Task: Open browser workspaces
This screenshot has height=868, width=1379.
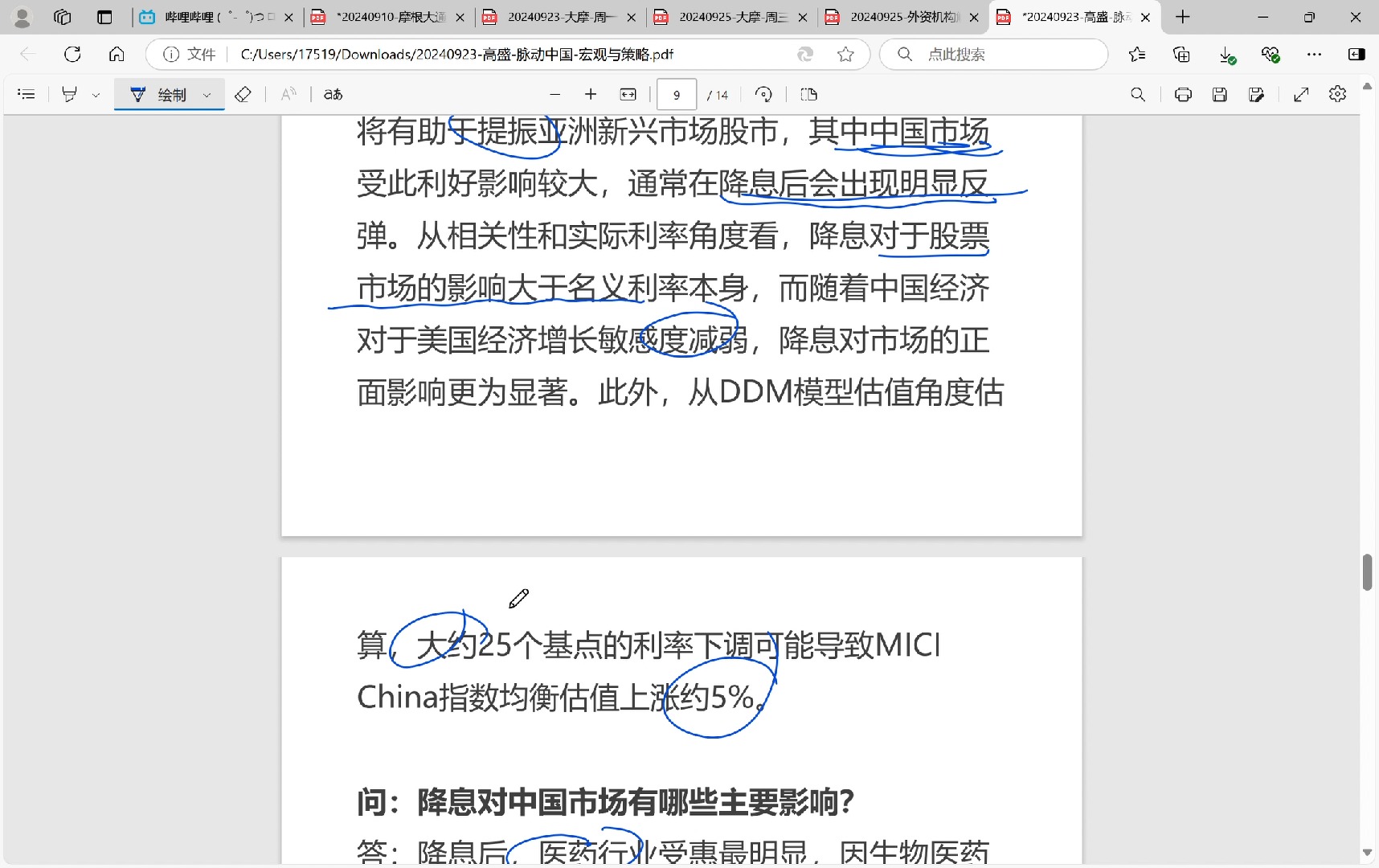Action: tap(63, 17)
